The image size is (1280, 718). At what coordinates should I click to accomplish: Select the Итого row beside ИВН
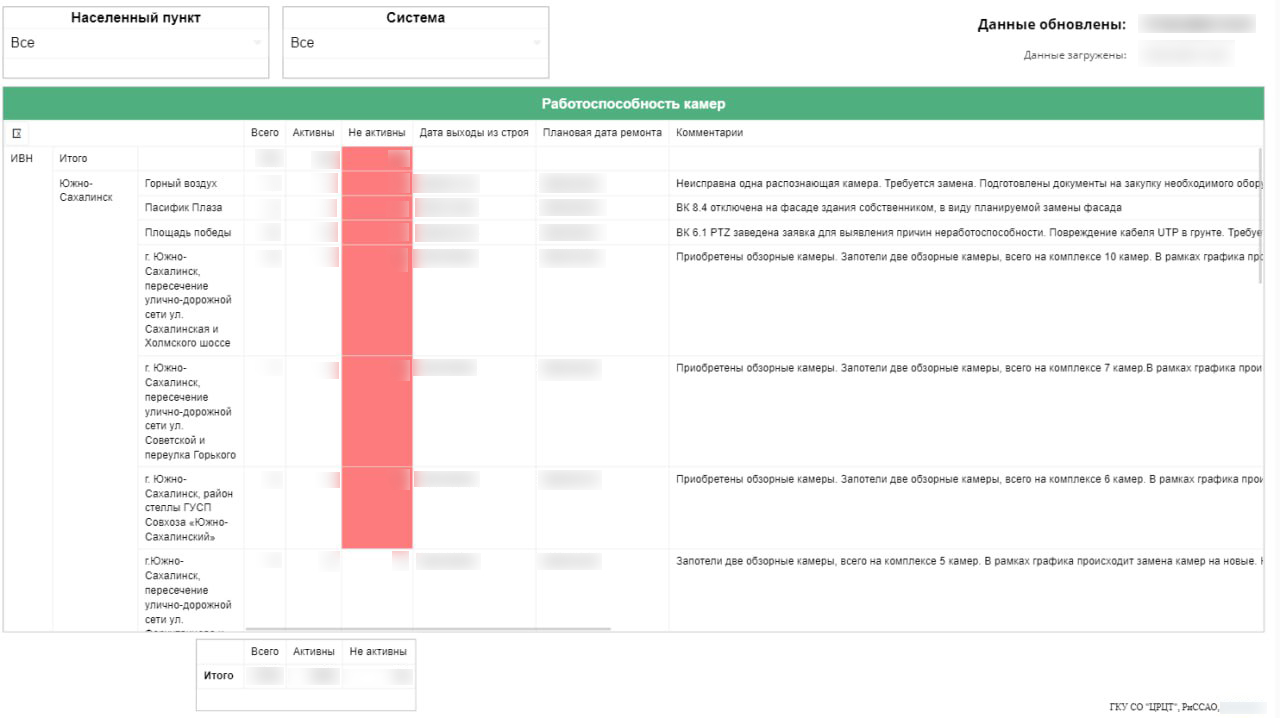tap(73, 159)
